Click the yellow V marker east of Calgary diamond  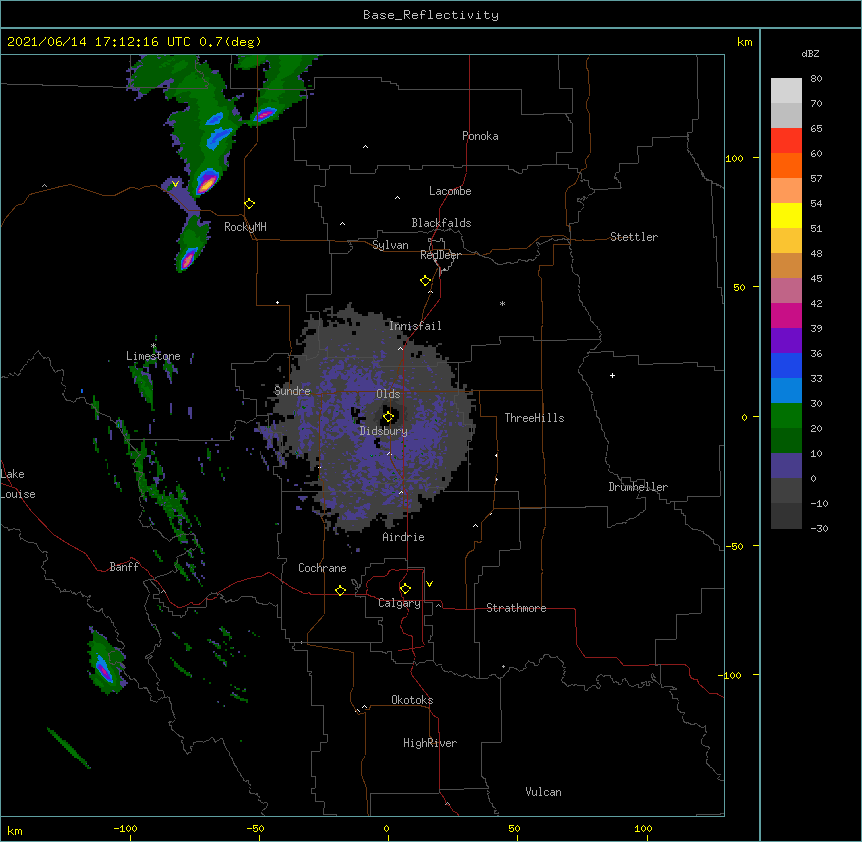coord(429,584)
